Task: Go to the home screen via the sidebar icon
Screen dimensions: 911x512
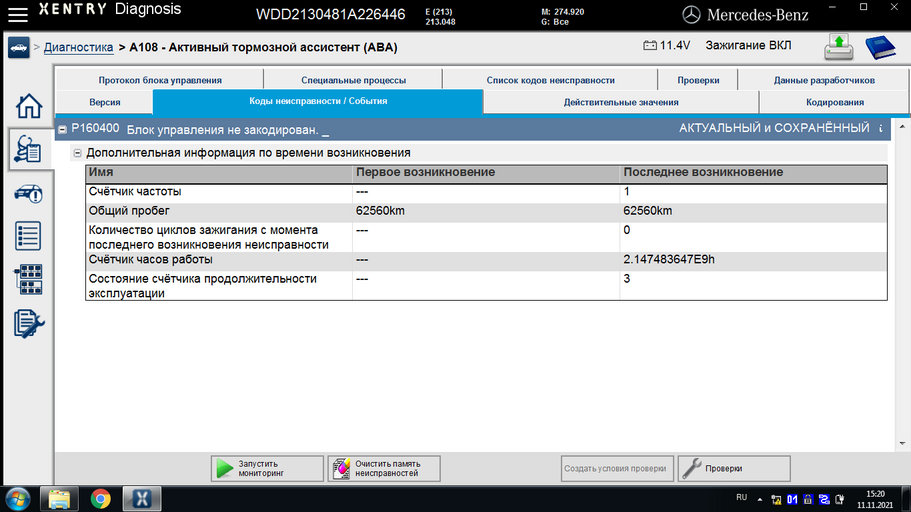Action: [28, 106]
